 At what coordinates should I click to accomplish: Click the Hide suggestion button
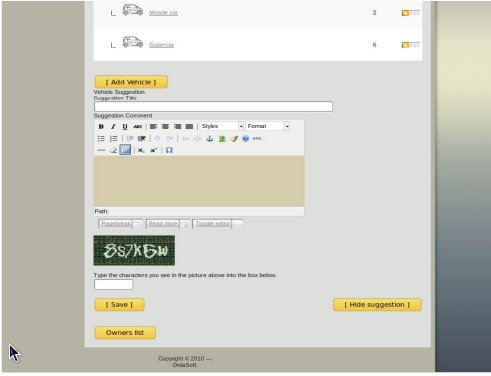click(x=377, y=305)
